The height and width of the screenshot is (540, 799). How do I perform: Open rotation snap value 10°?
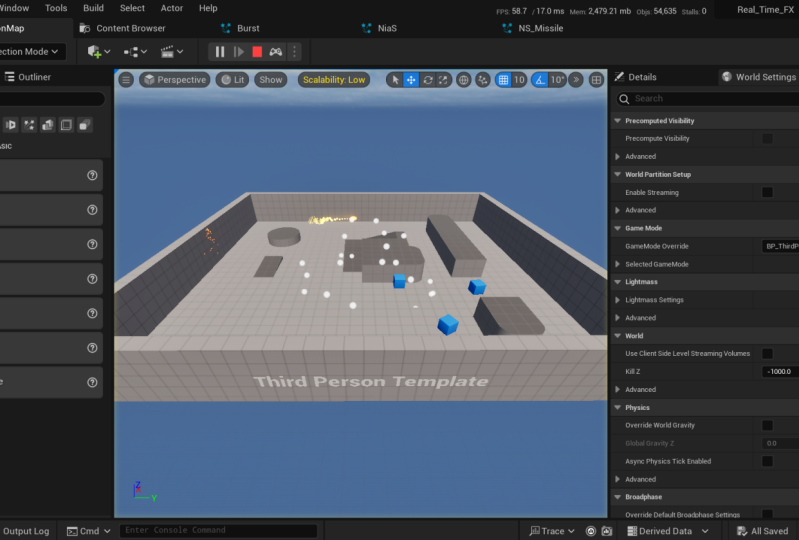(x=557, y=79)
